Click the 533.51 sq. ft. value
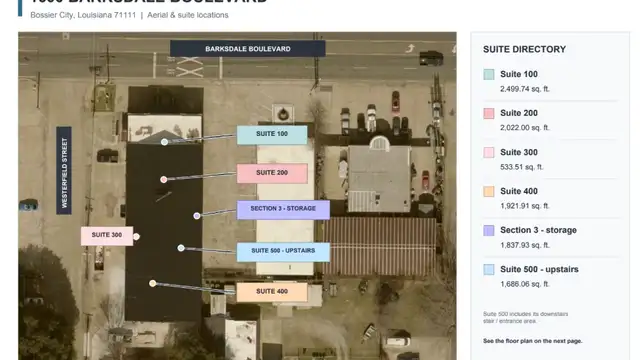 522,167
